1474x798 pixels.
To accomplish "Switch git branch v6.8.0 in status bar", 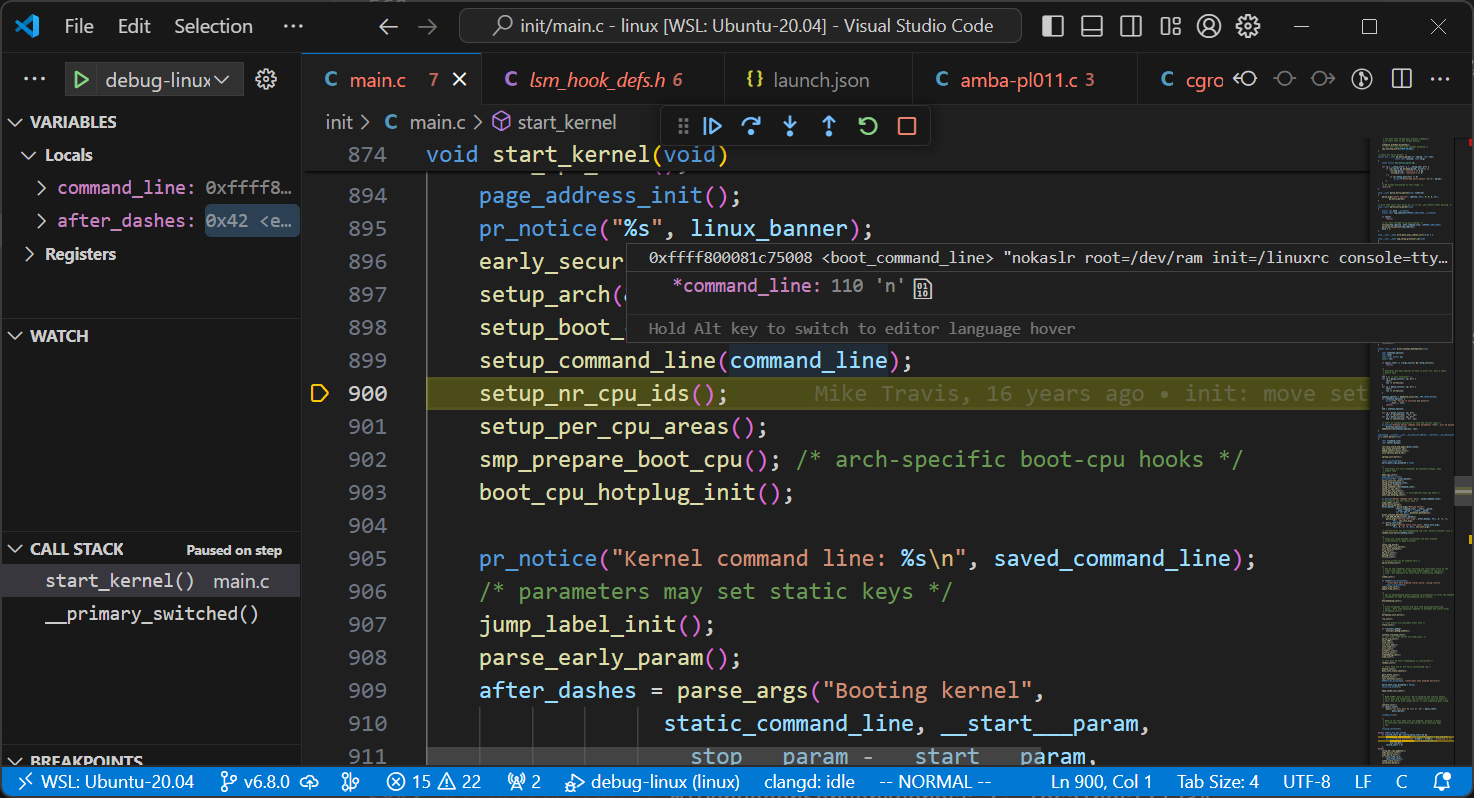I will click(x=254, y=782).
